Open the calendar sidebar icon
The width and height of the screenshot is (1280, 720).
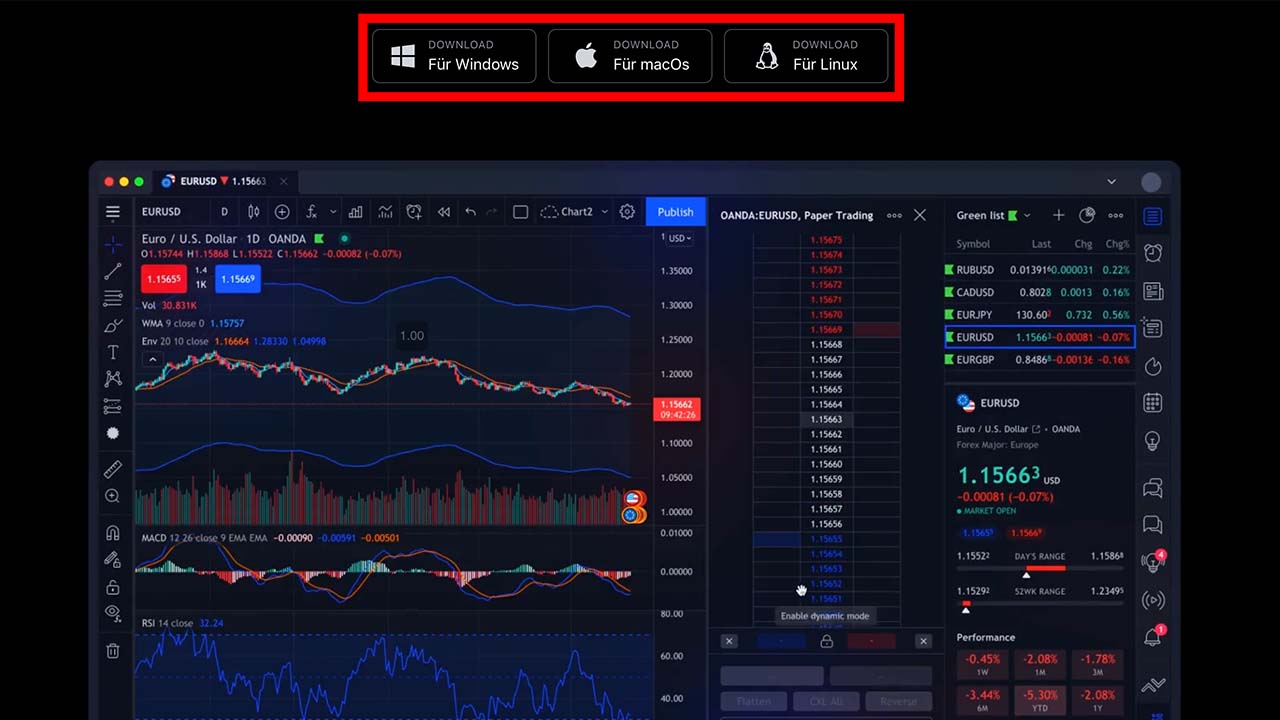(1152, 403)
